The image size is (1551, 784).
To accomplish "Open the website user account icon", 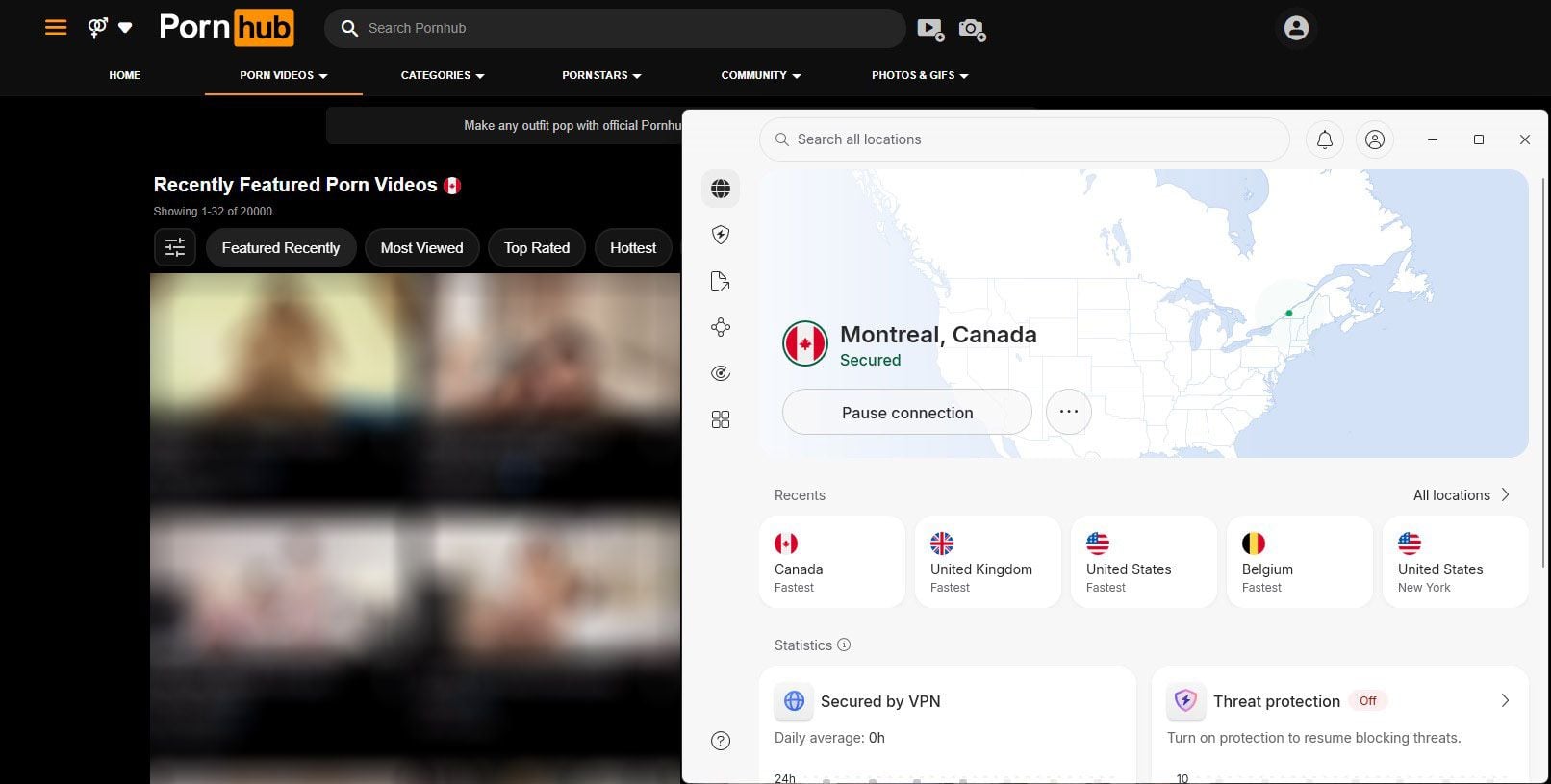I will pos(1296,28).
